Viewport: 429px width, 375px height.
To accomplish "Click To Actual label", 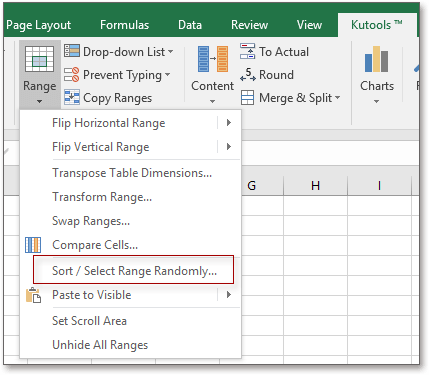I will tap(284, 52).
